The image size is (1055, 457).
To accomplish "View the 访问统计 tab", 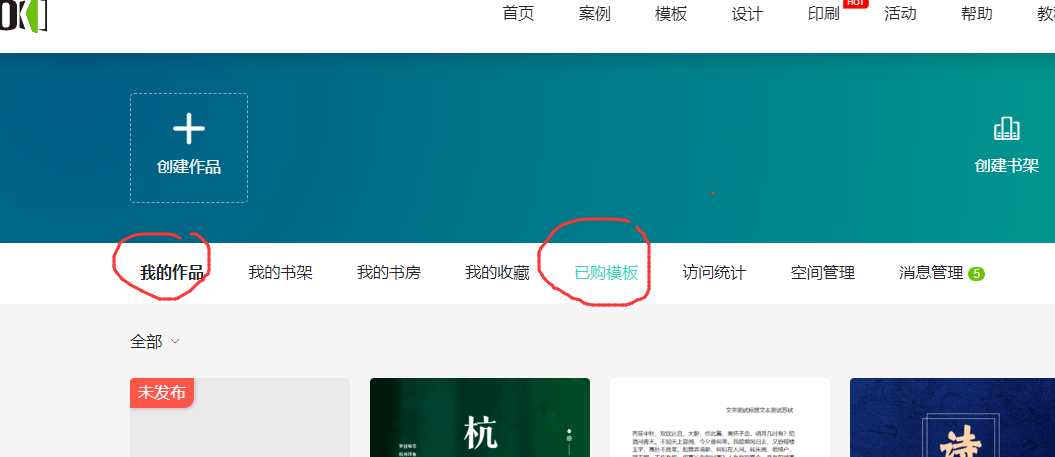I will pyautogui.click(x=714, y=272).
